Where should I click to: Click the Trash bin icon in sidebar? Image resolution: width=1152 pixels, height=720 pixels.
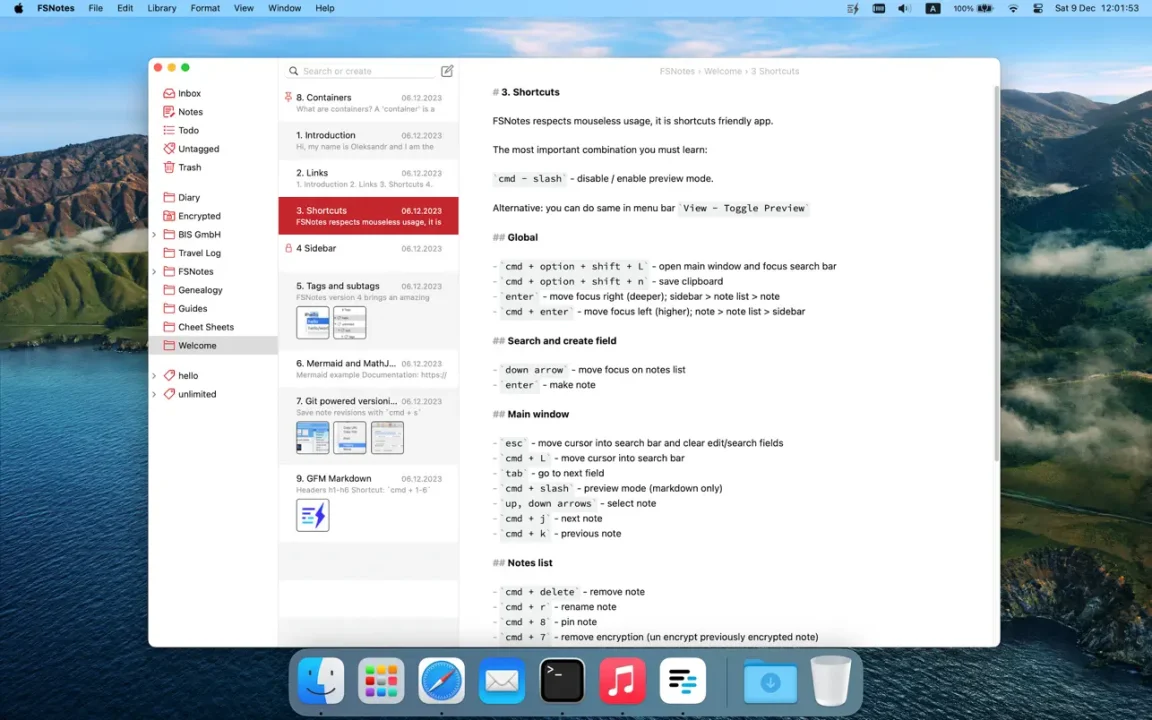click(169, 167)
